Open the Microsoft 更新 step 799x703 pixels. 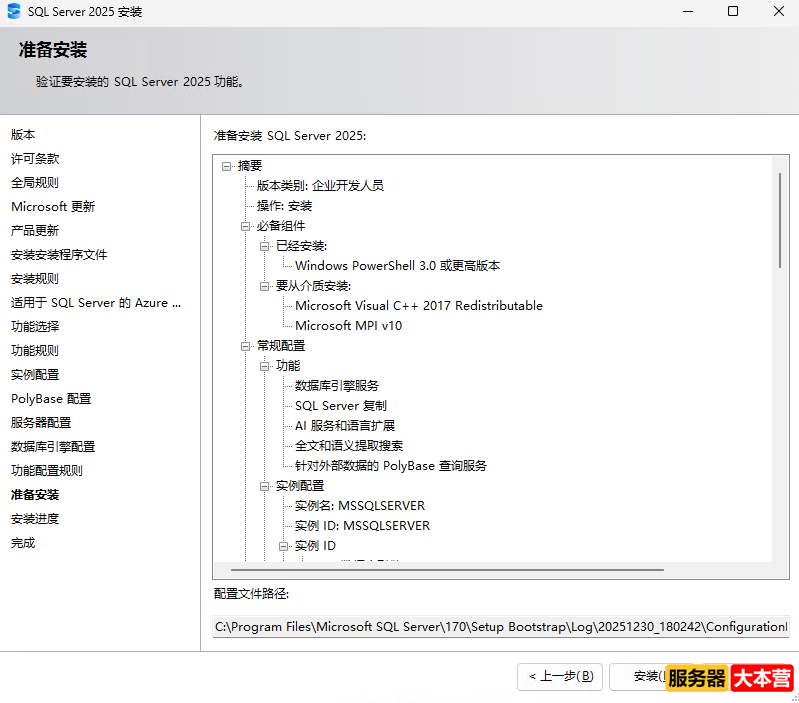click(x=53, y=206)
